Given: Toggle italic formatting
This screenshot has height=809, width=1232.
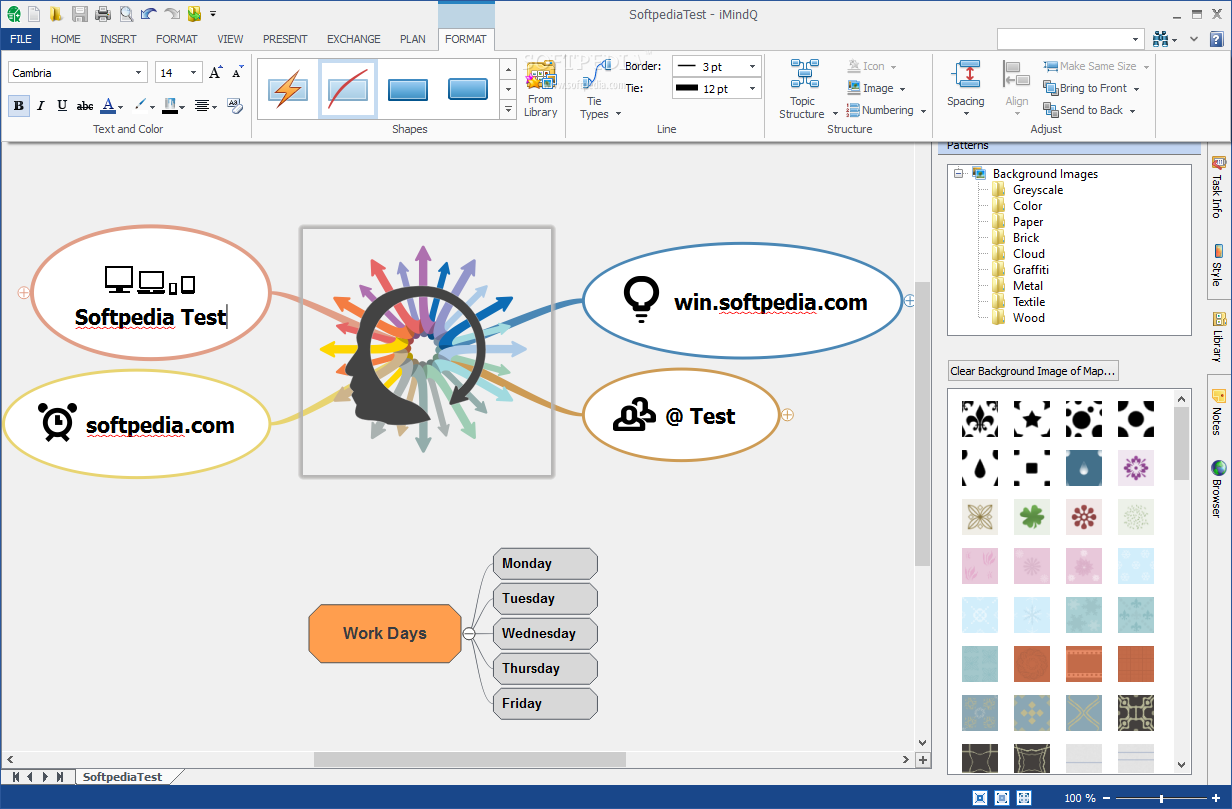Looking at the screenshot, I should (41, 105).
